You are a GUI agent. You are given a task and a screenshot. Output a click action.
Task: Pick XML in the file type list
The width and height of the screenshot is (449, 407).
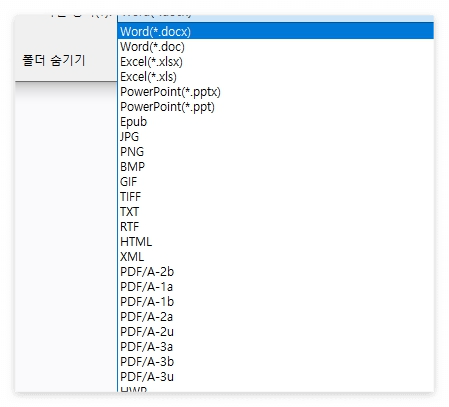(x=276, y=257)
